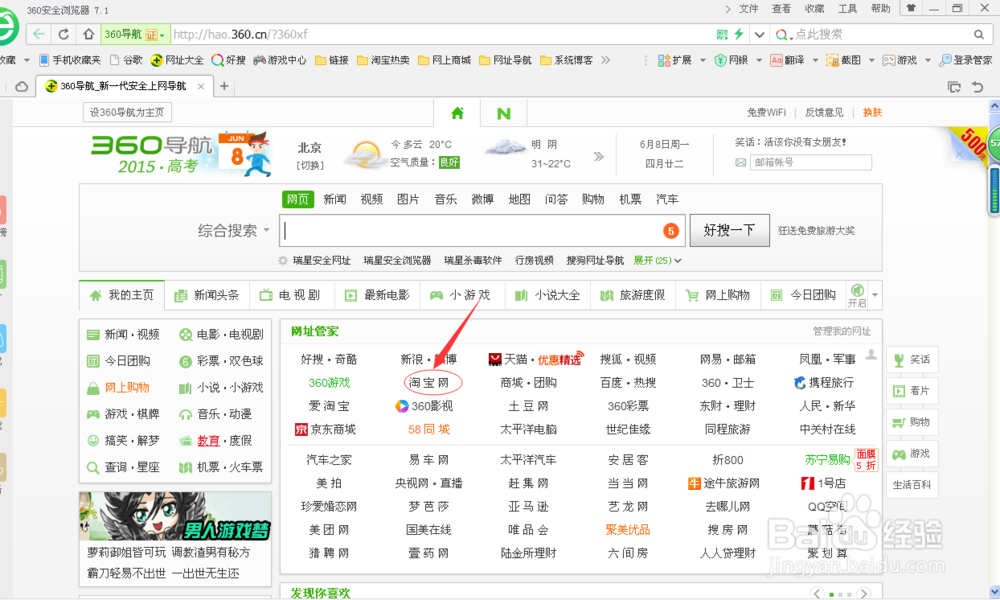Click the green N icon tab

504,113
